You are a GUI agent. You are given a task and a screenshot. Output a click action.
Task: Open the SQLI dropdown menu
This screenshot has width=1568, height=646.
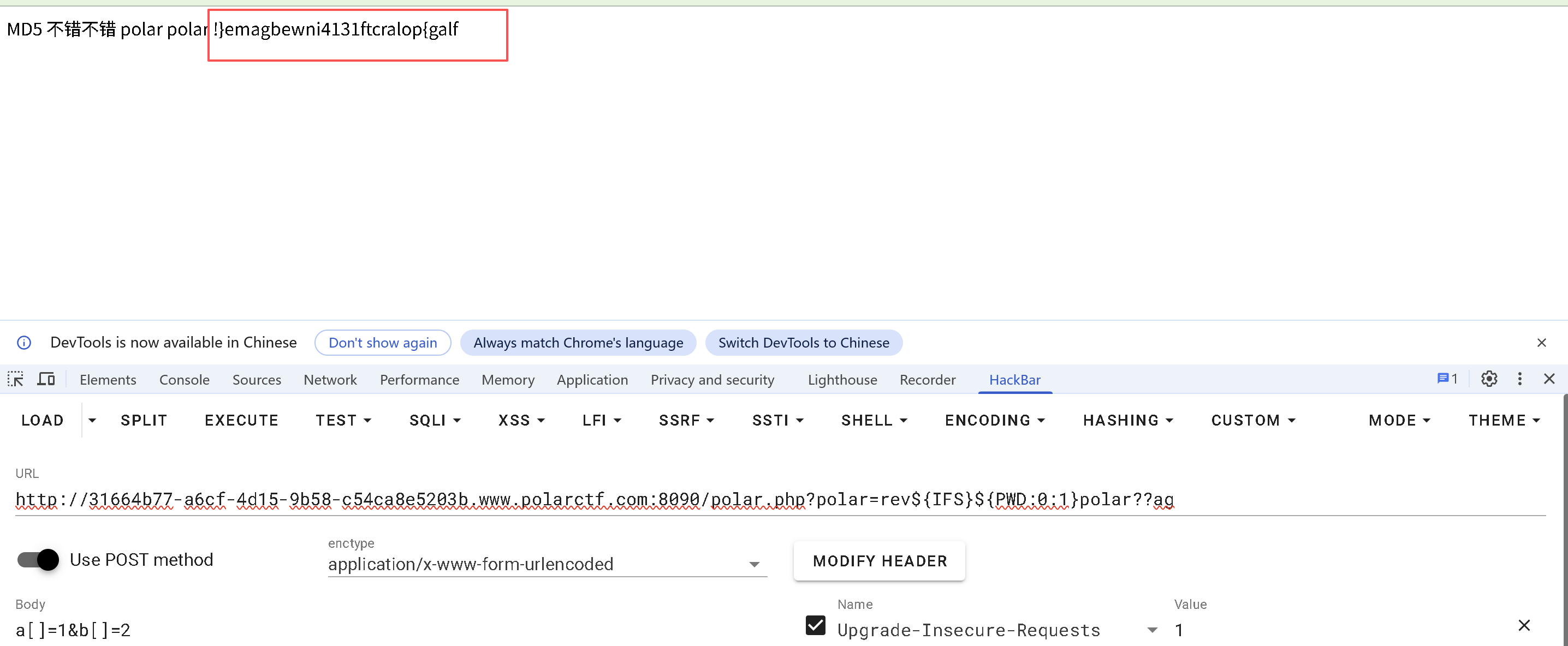coord(435,420)
